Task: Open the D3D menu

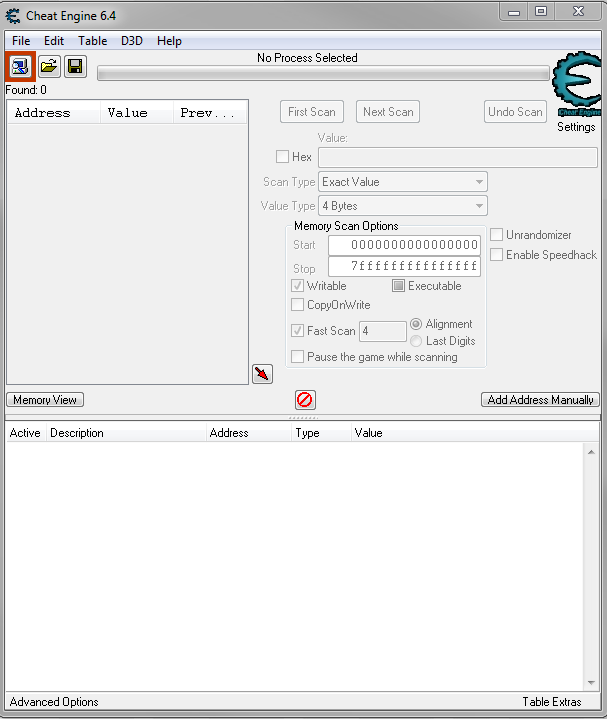Action: click(x=132, y=41)
